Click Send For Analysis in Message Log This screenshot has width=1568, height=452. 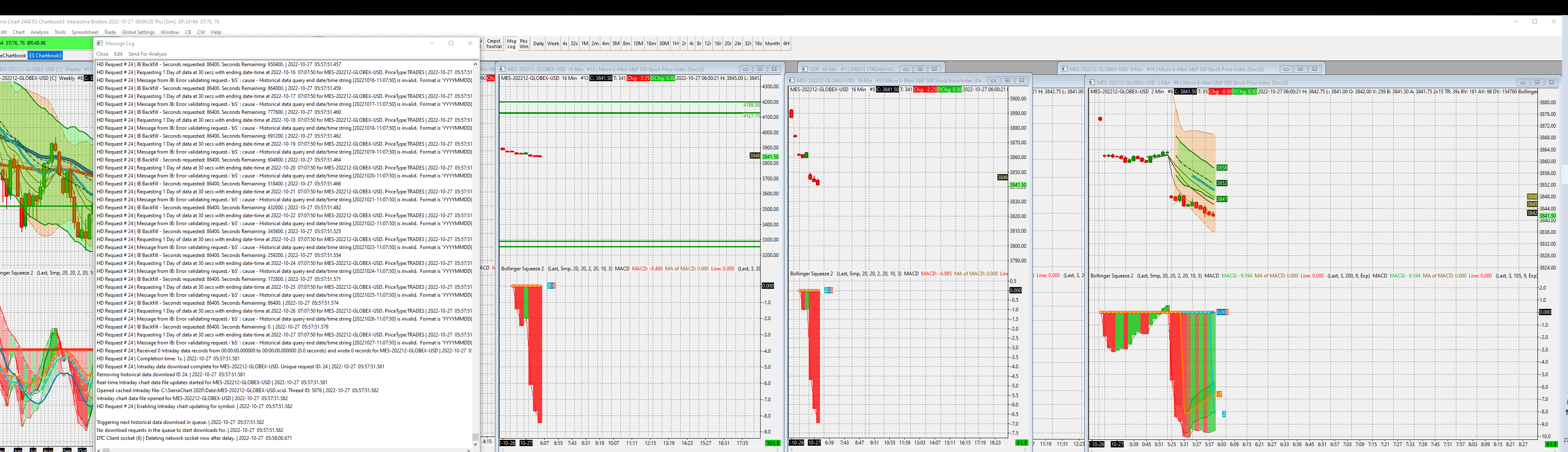[147, 54]
